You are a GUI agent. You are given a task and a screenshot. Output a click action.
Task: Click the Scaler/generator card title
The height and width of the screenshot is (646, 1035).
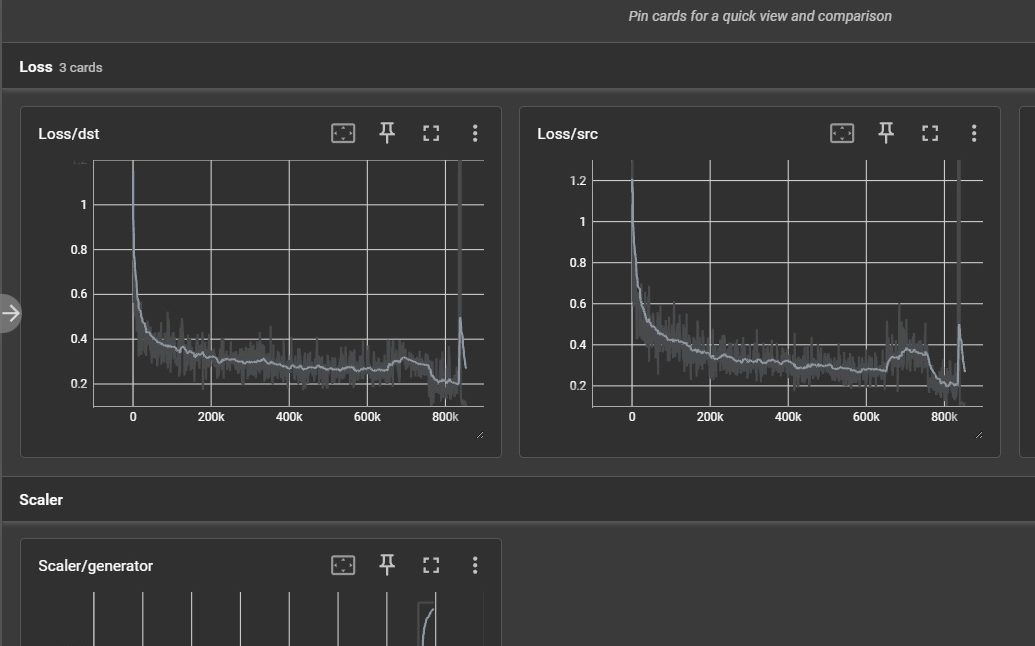coord(96,566)
